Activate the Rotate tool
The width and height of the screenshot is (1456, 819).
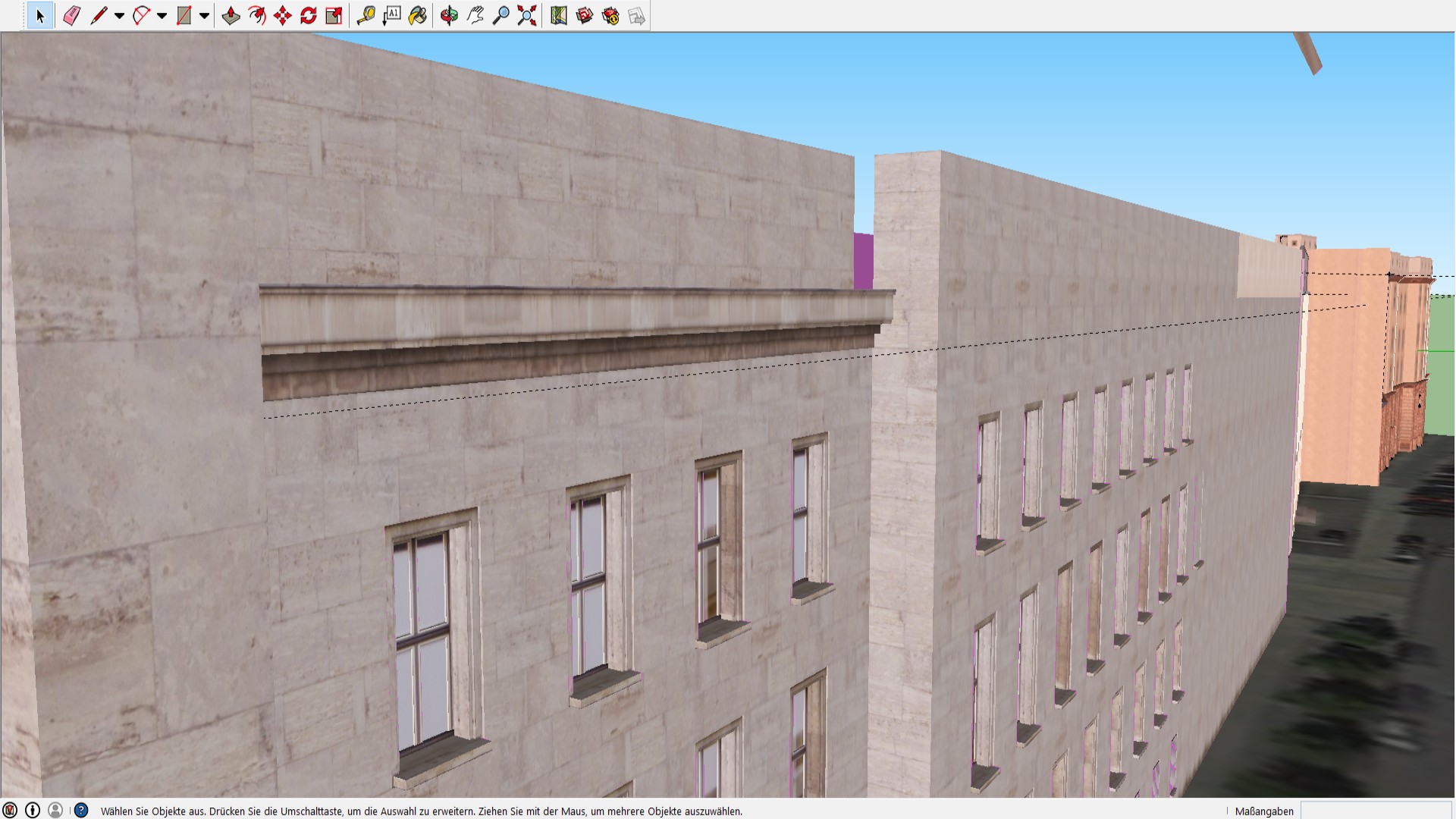click(x=309, y=16)
